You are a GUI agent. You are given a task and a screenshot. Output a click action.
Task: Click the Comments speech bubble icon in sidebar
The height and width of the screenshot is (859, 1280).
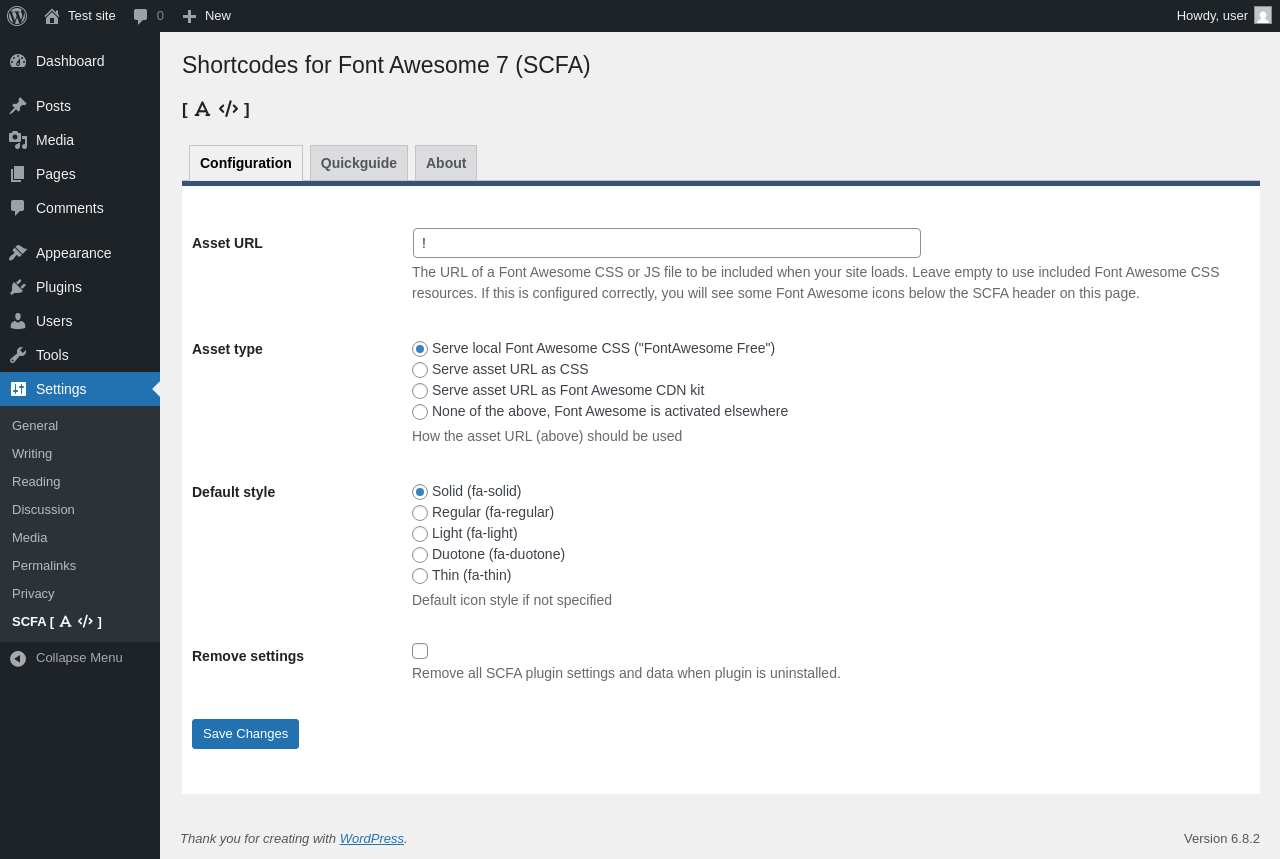18,208
